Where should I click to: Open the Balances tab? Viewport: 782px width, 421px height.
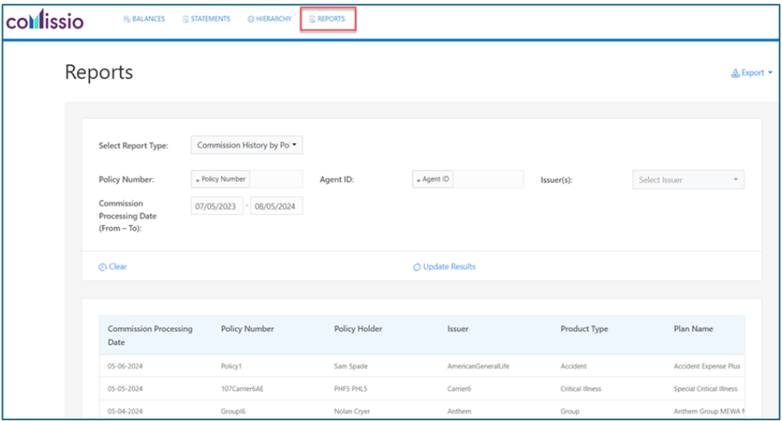coord(144,19)
